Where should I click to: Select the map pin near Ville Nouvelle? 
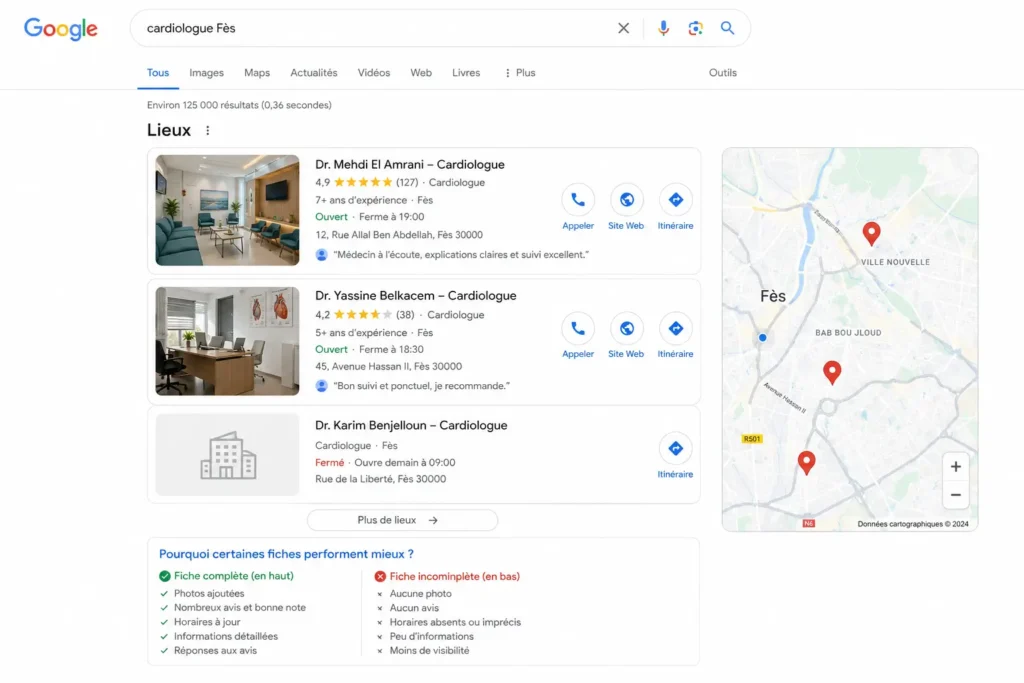pos(871,233)
